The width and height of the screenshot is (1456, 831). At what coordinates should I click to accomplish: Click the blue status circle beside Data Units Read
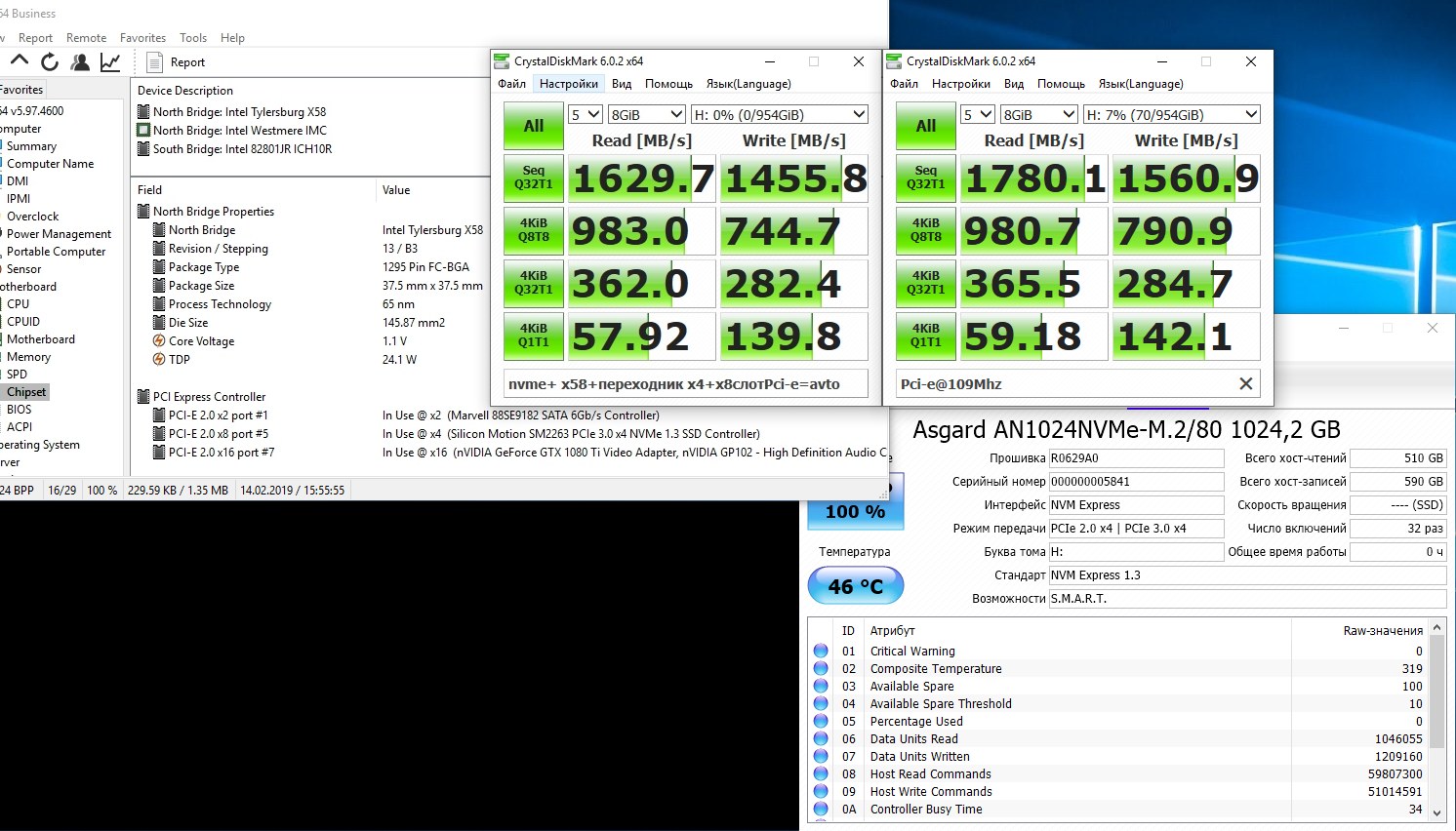click(x=821, y=739)
